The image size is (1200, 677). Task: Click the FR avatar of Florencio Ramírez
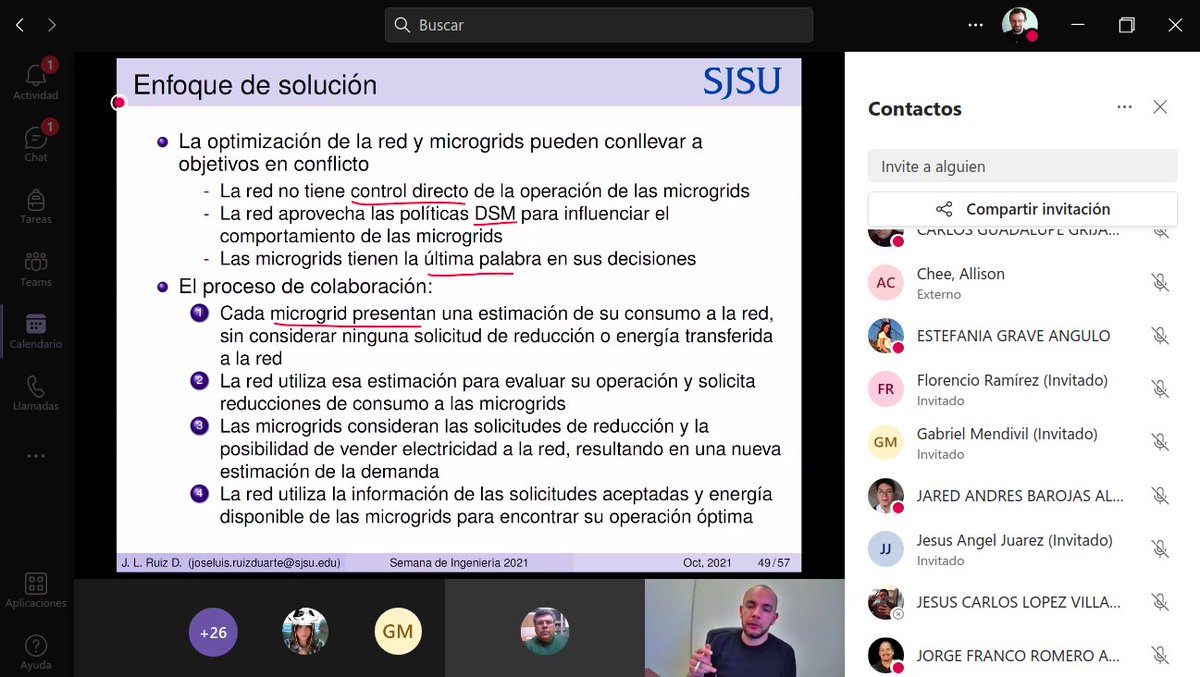click(x=886, y=389)
